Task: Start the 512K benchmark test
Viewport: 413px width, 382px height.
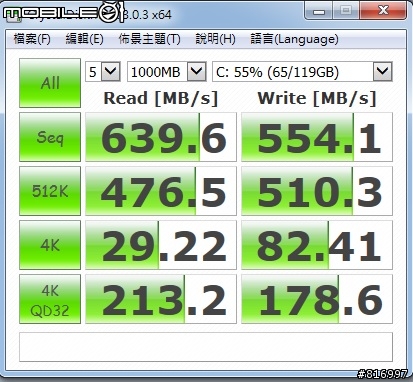Action: point(50,191)
